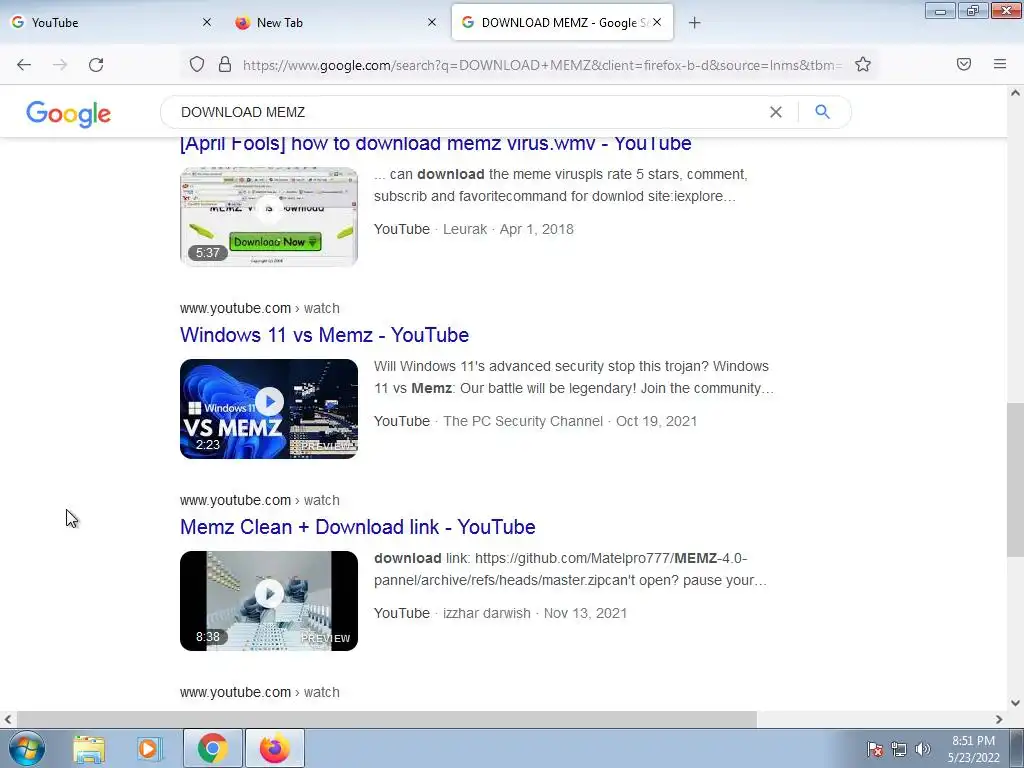Close the DOWNLOAD MEMZ Google tab
Image resolution: width=1024 pixels, height=768 pixels.
[657, 22]
